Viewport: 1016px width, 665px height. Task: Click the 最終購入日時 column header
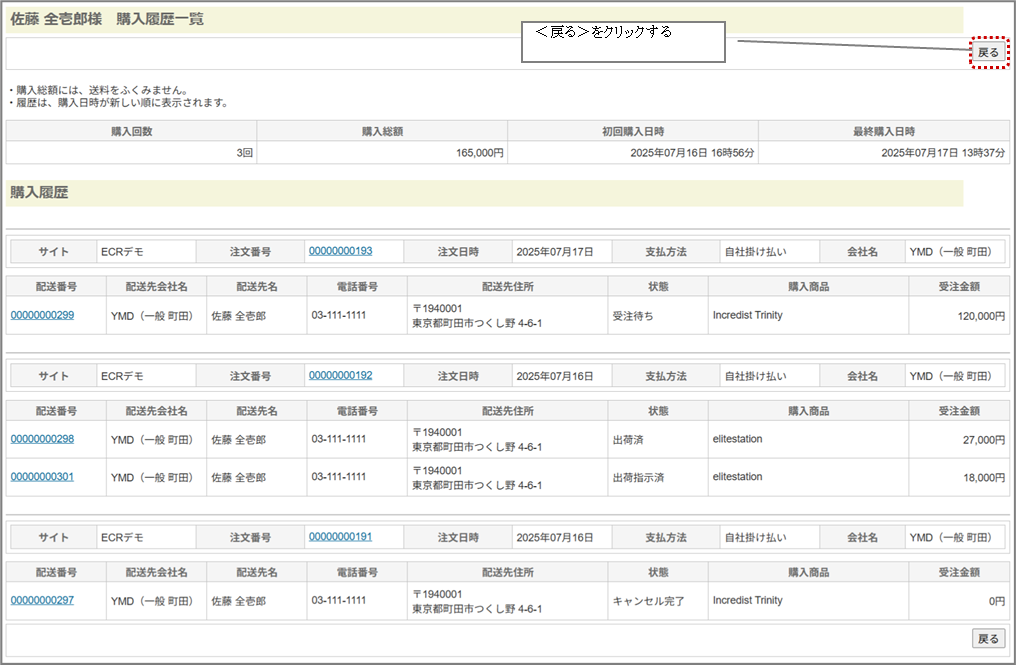click(883, 131)
